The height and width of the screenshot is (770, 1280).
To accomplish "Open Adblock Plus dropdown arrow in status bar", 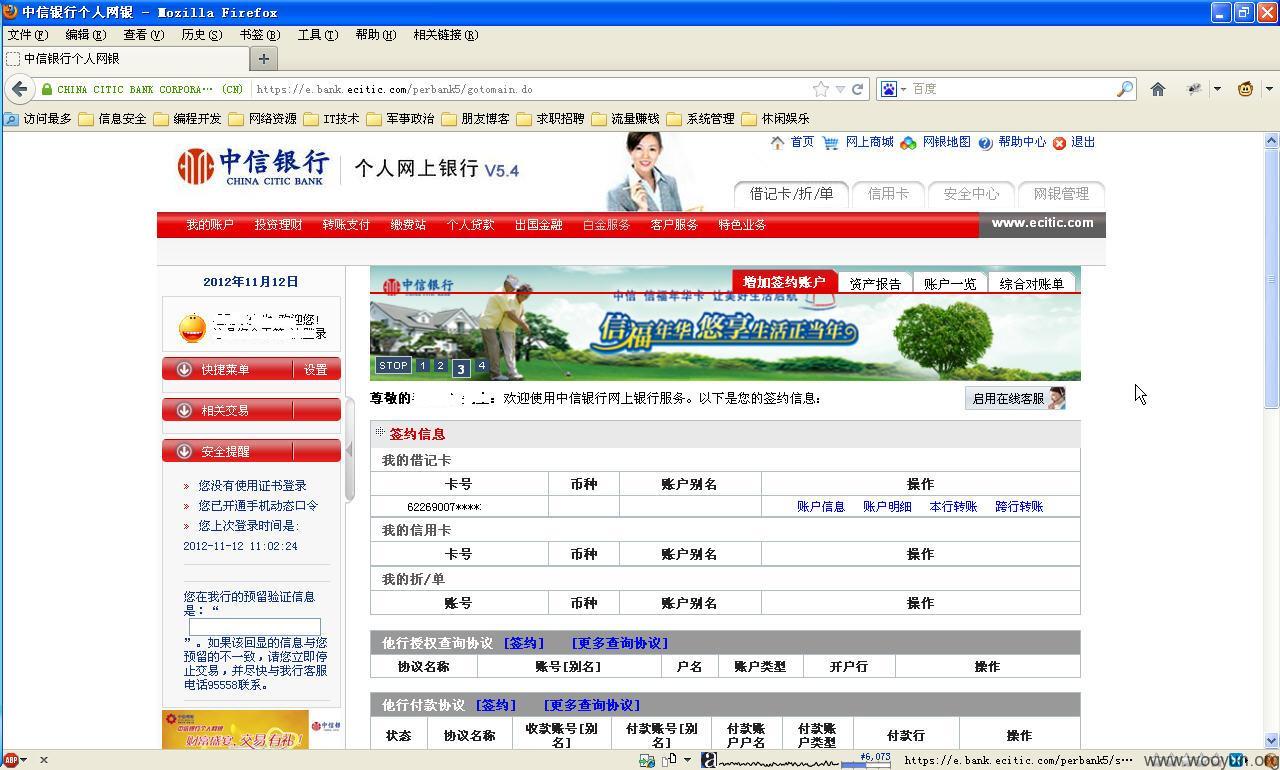I will point(23,760).
